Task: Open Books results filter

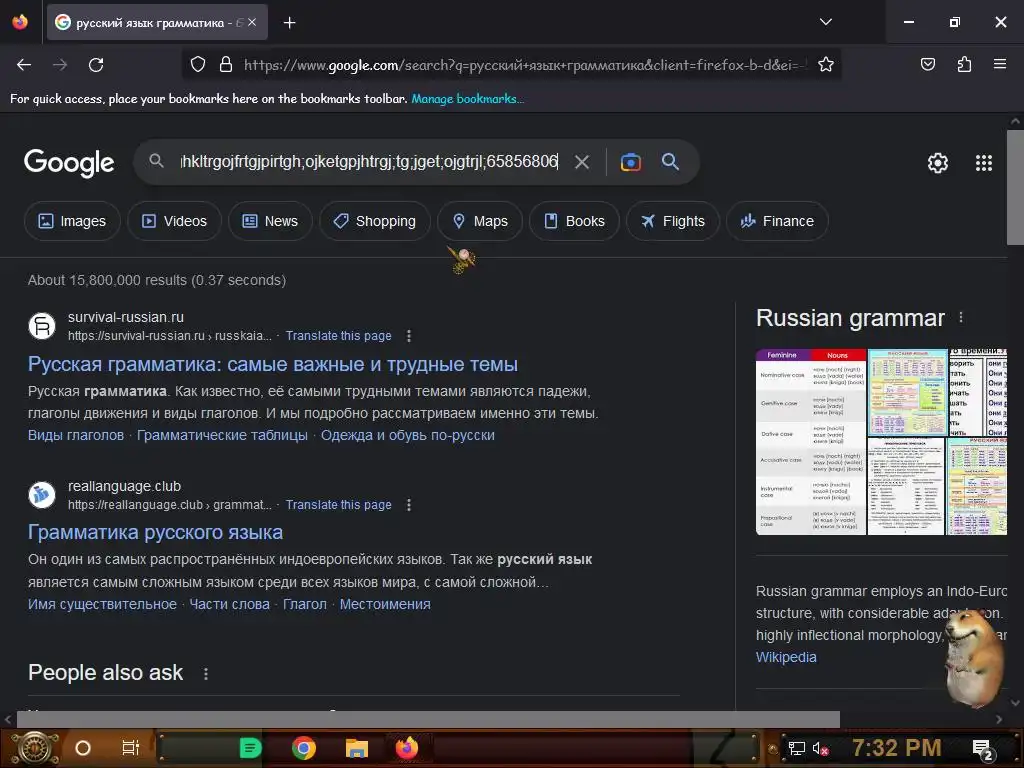Action: (574, 221)
